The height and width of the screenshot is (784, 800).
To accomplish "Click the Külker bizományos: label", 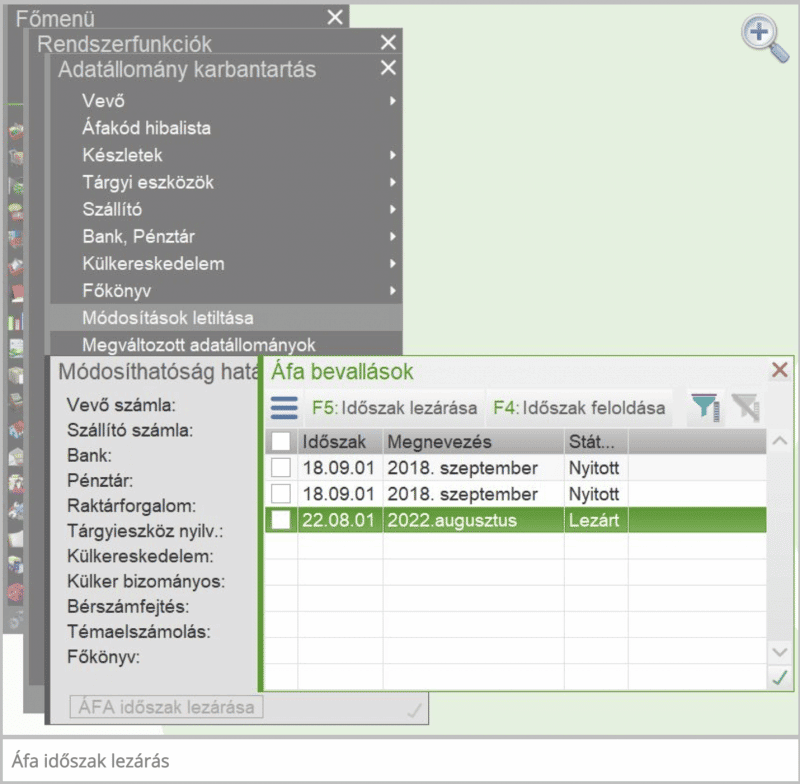I will (x=146, y=581).
